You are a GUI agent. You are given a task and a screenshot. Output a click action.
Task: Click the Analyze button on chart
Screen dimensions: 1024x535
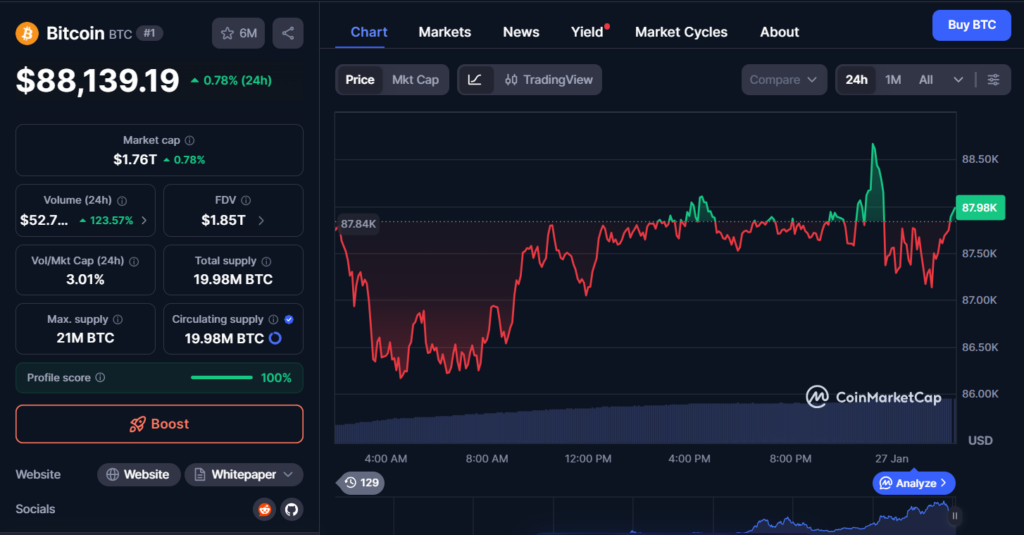[914, 483]
